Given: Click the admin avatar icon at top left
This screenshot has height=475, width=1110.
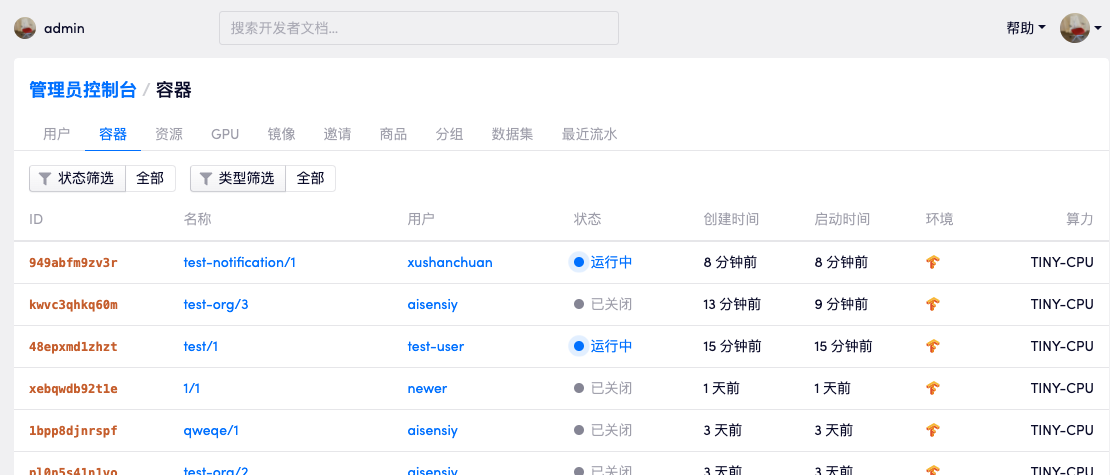Looking at the screenshot, I should (x=25, y=28).
